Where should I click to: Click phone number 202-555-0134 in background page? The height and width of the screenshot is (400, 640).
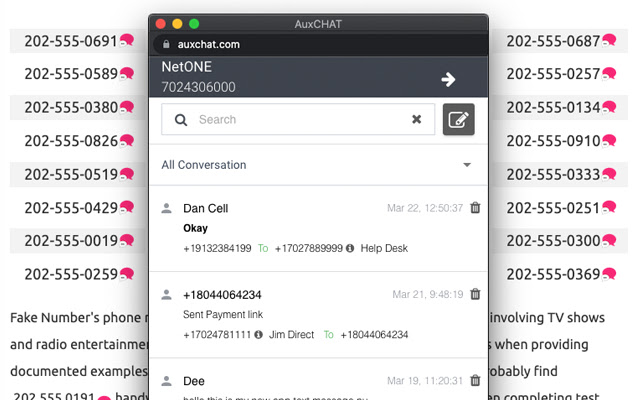553,107
